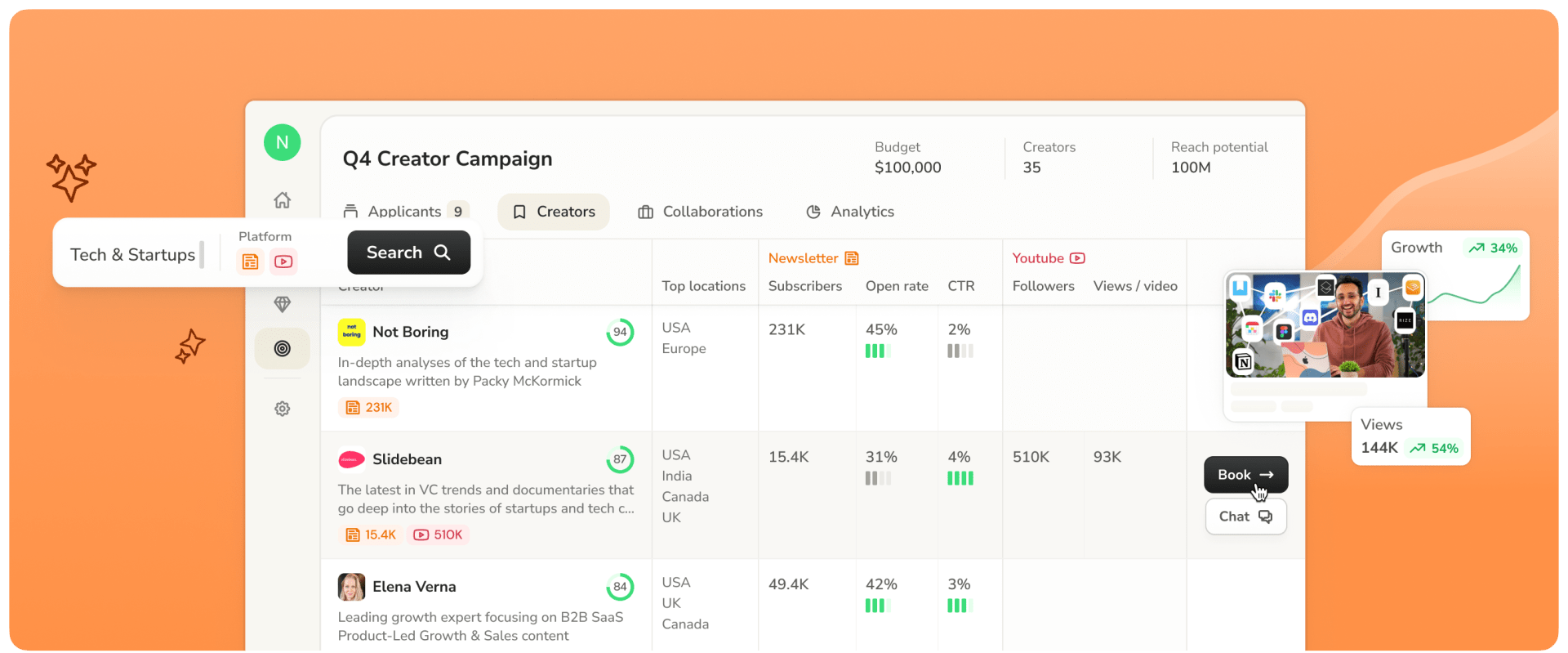Click Not Boring's 2% CTR value
The width and height of the screenshot is (1568, 653).
point(960,329)
